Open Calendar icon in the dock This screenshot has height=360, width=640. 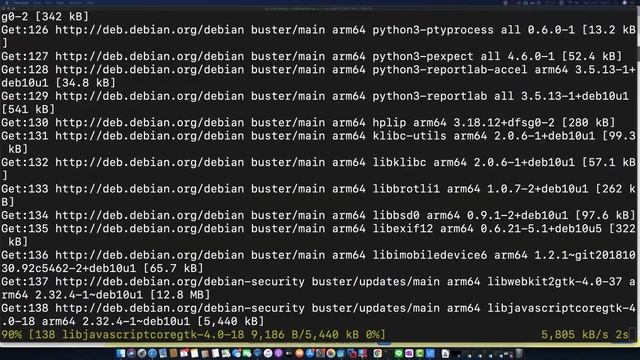pos(184,353)
